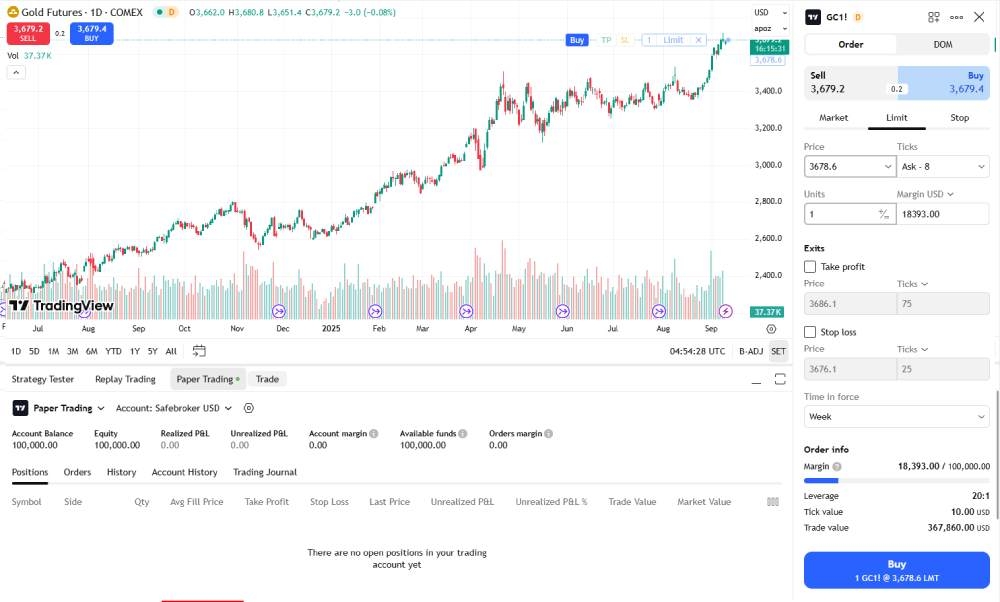Select the Market order type tab

click(x=833, y=118)
